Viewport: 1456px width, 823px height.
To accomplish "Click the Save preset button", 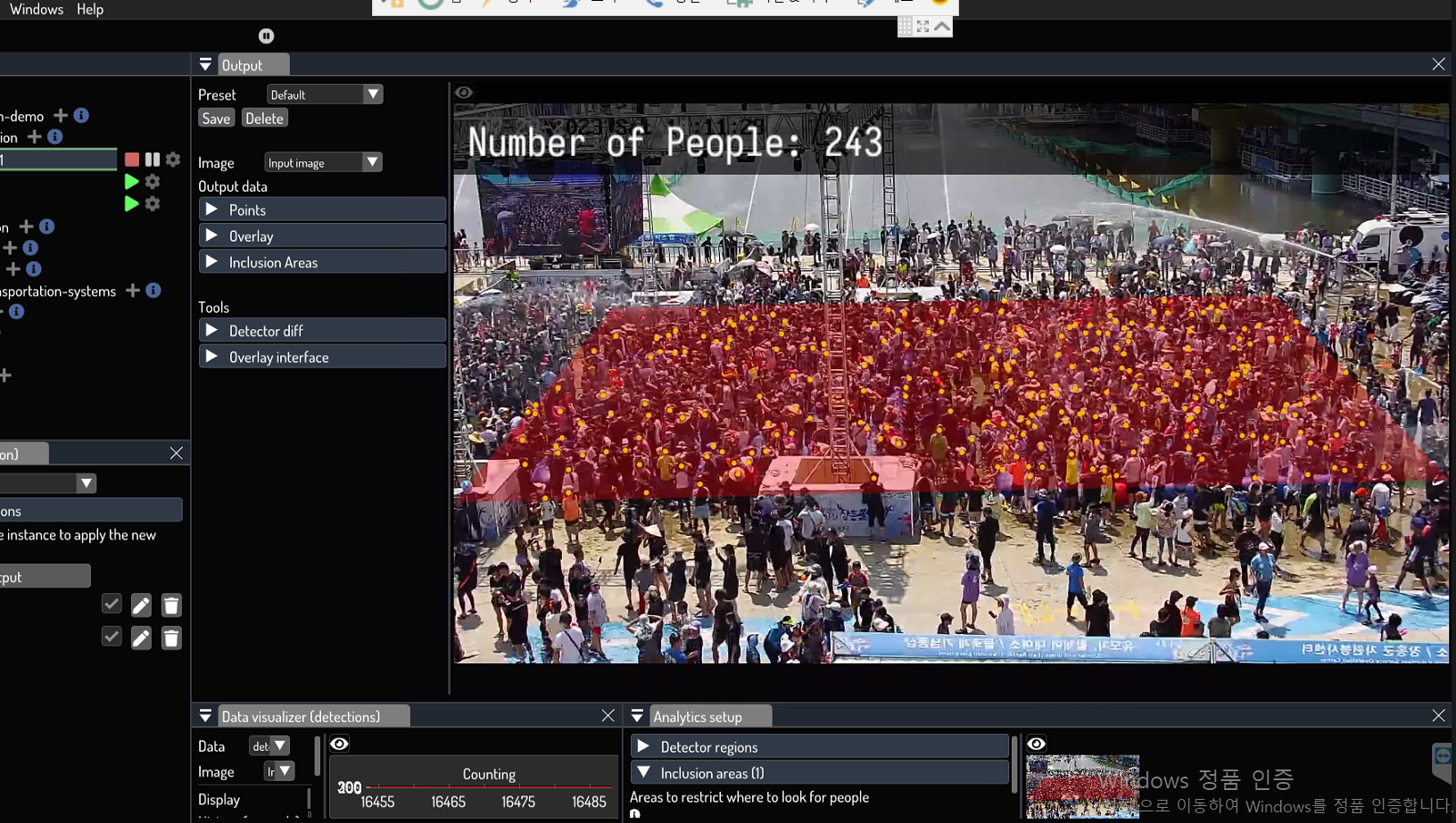I will tap(216, 119).
